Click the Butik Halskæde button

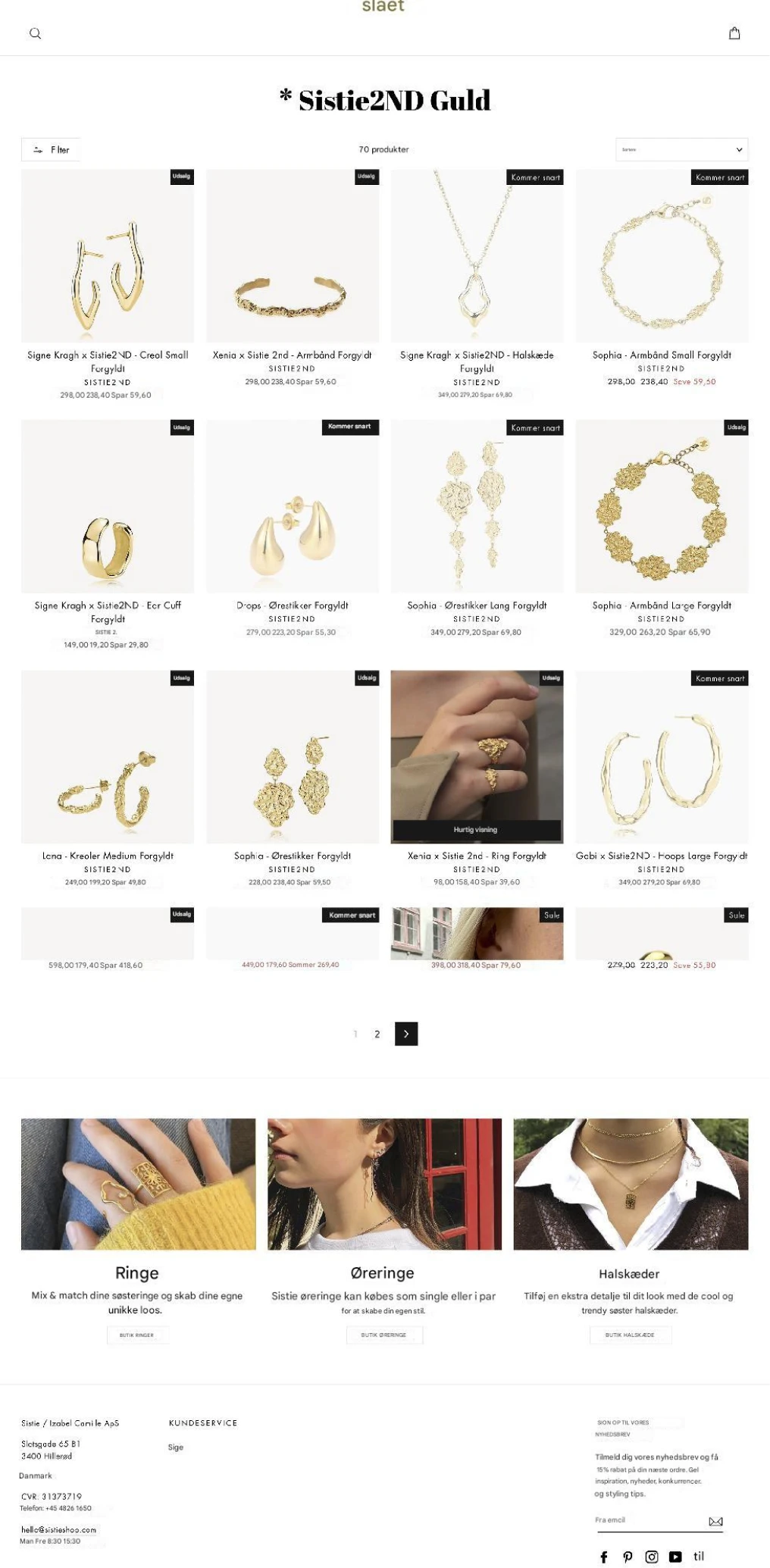[630, 1335]
